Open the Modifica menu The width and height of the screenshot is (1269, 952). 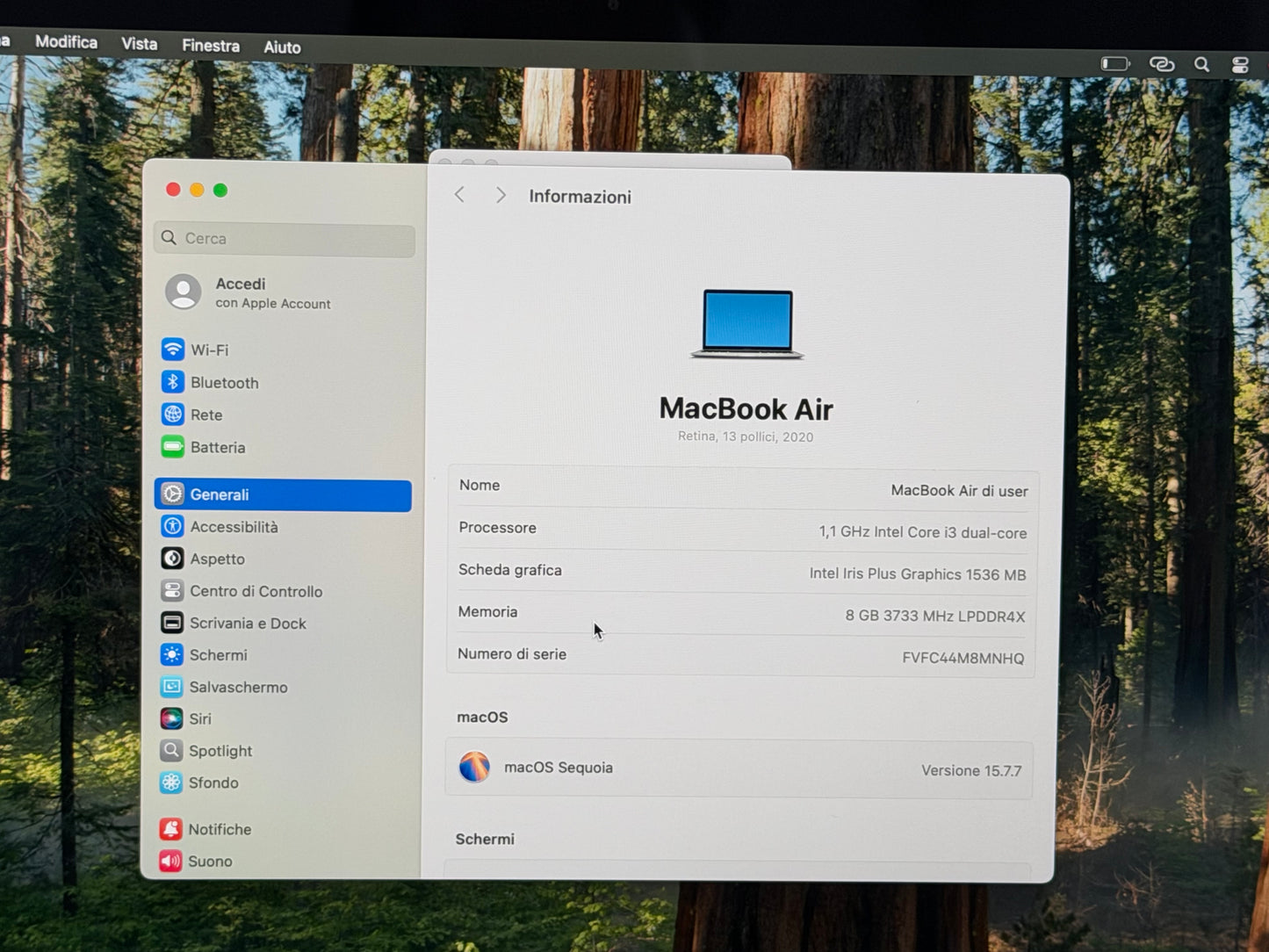click(x=67, y=41)
